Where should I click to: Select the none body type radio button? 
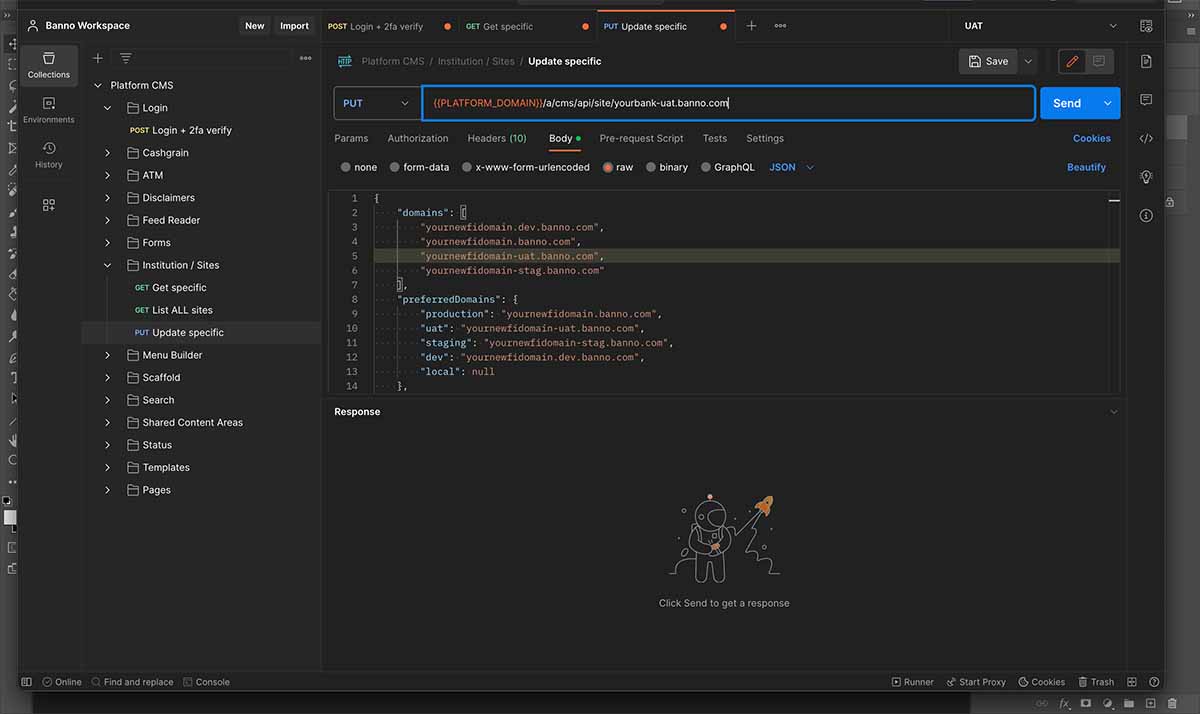[346, 167]
